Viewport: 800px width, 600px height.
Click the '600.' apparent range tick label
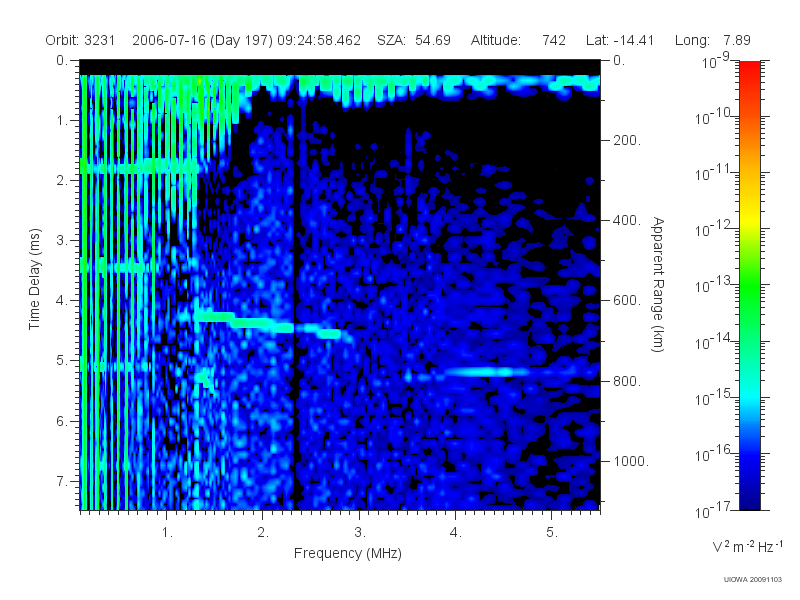click(627, 301)
